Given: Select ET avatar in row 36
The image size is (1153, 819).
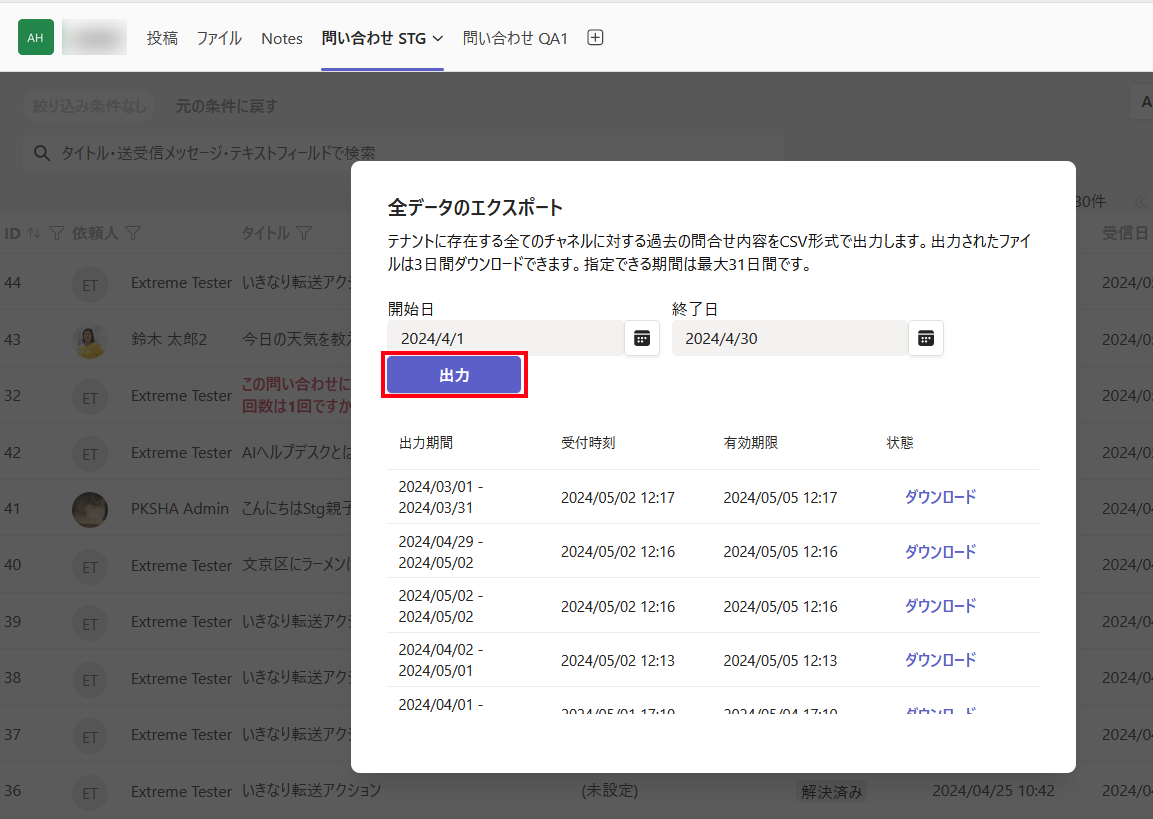Looking at the screenshot, I should coord(90,793).
